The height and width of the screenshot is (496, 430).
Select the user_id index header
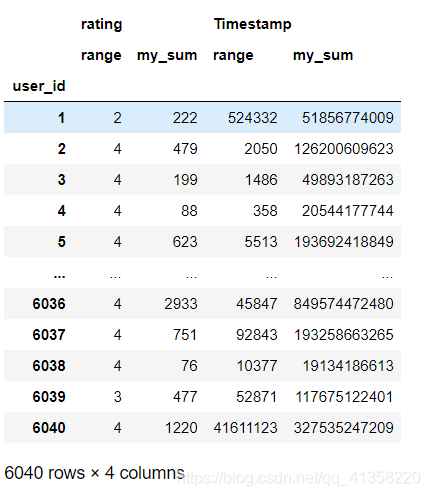pos(39,86)
